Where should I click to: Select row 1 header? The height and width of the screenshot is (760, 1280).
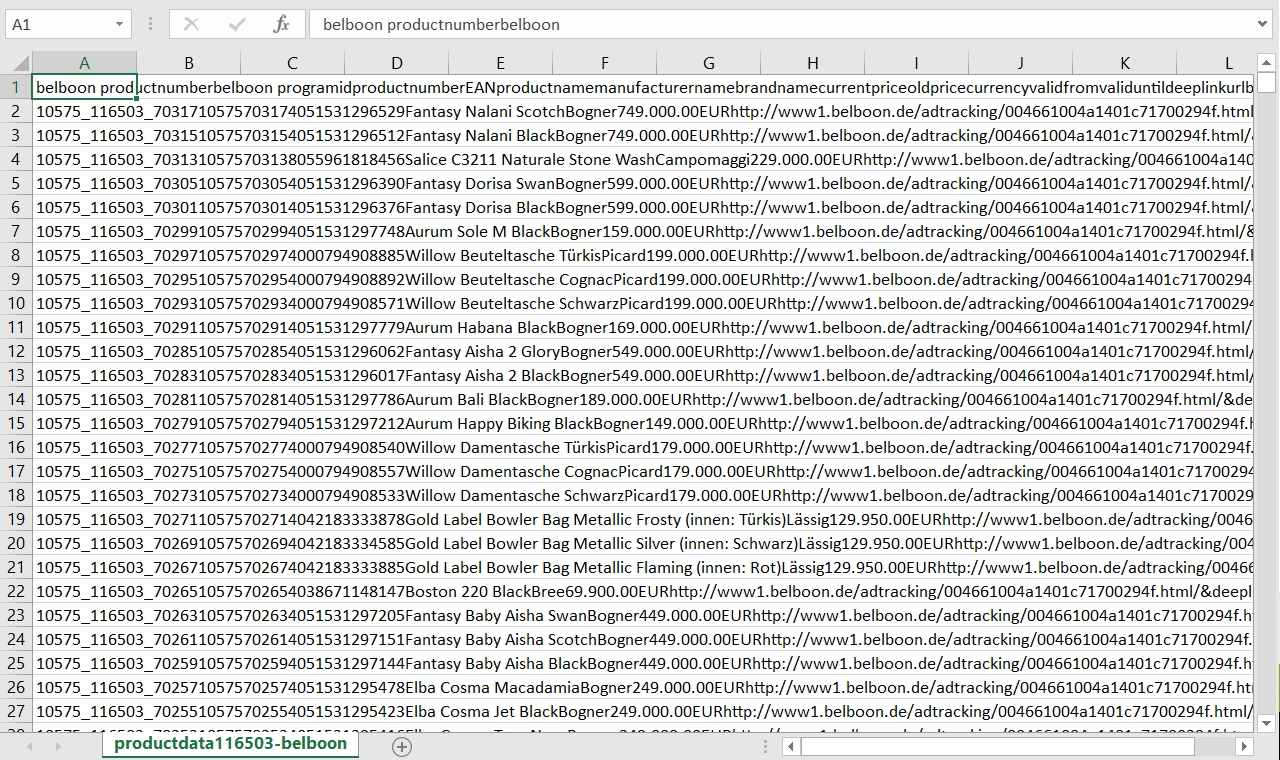coord(16,87)
